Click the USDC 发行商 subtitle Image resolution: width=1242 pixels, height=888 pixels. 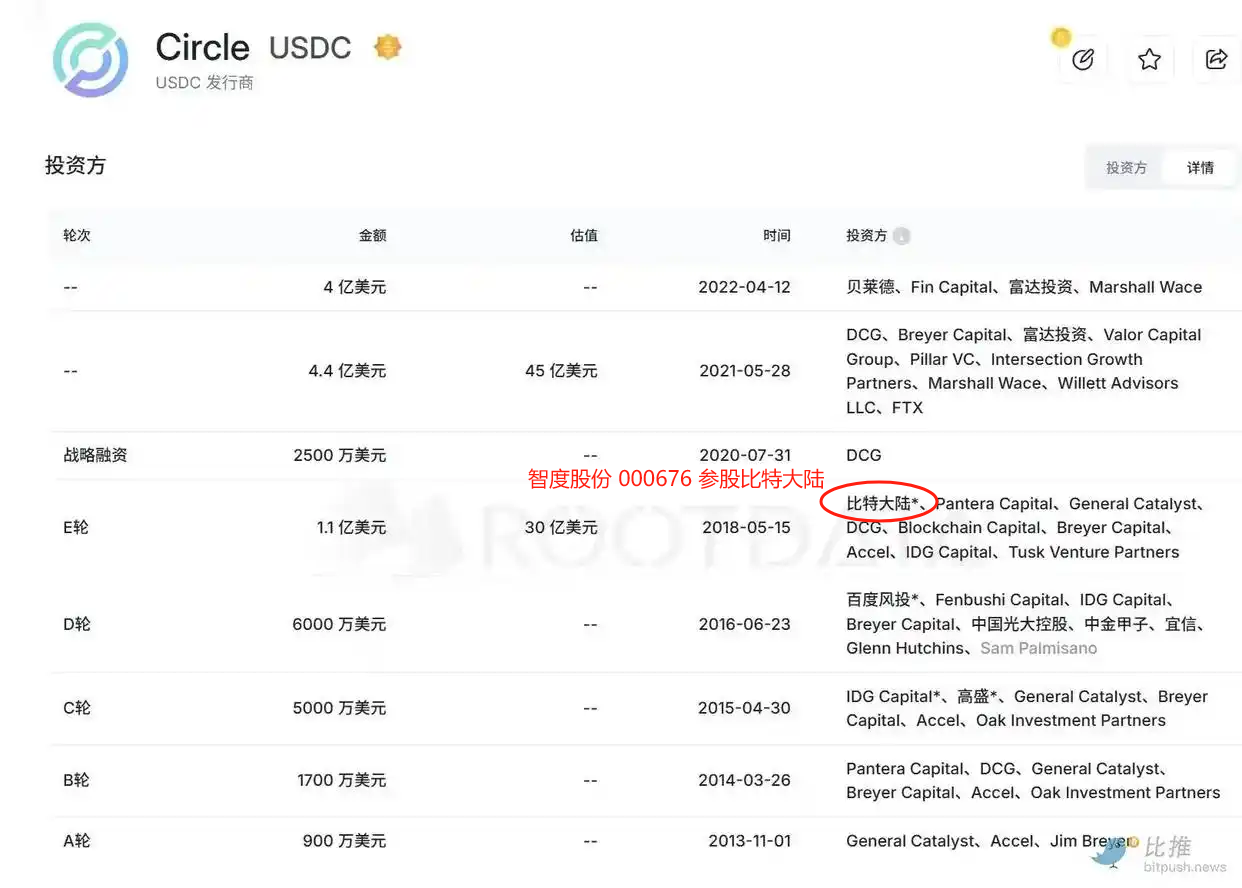[x=204, y=83]
